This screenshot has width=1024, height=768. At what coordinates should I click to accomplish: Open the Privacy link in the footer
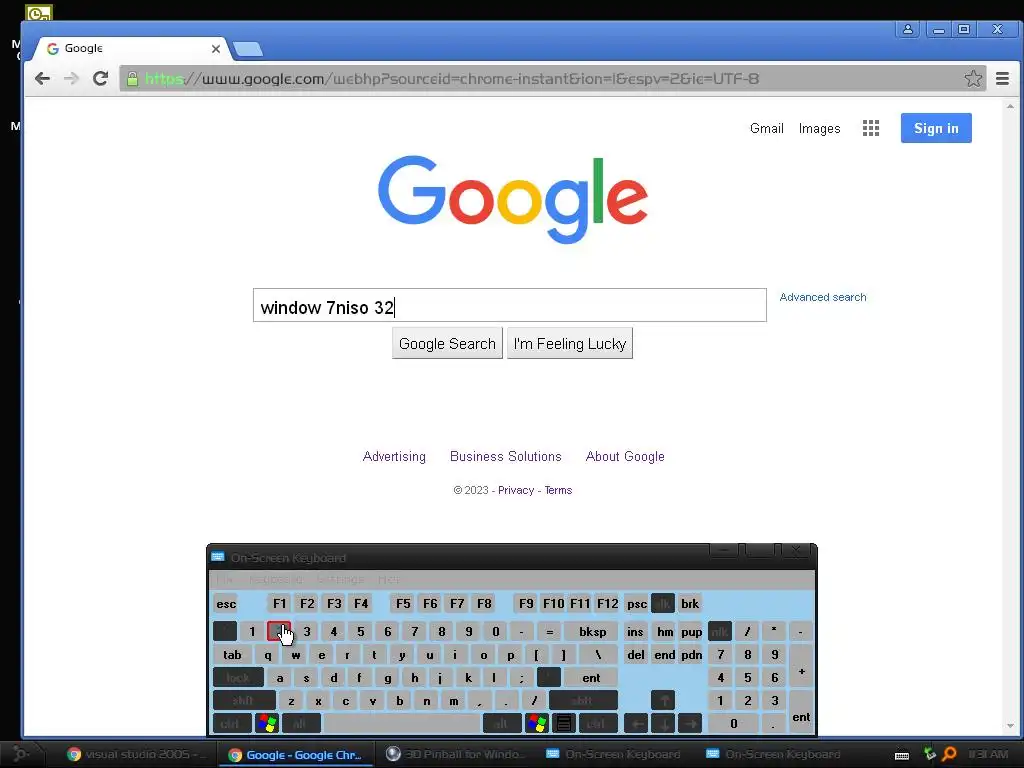[516, 490]
